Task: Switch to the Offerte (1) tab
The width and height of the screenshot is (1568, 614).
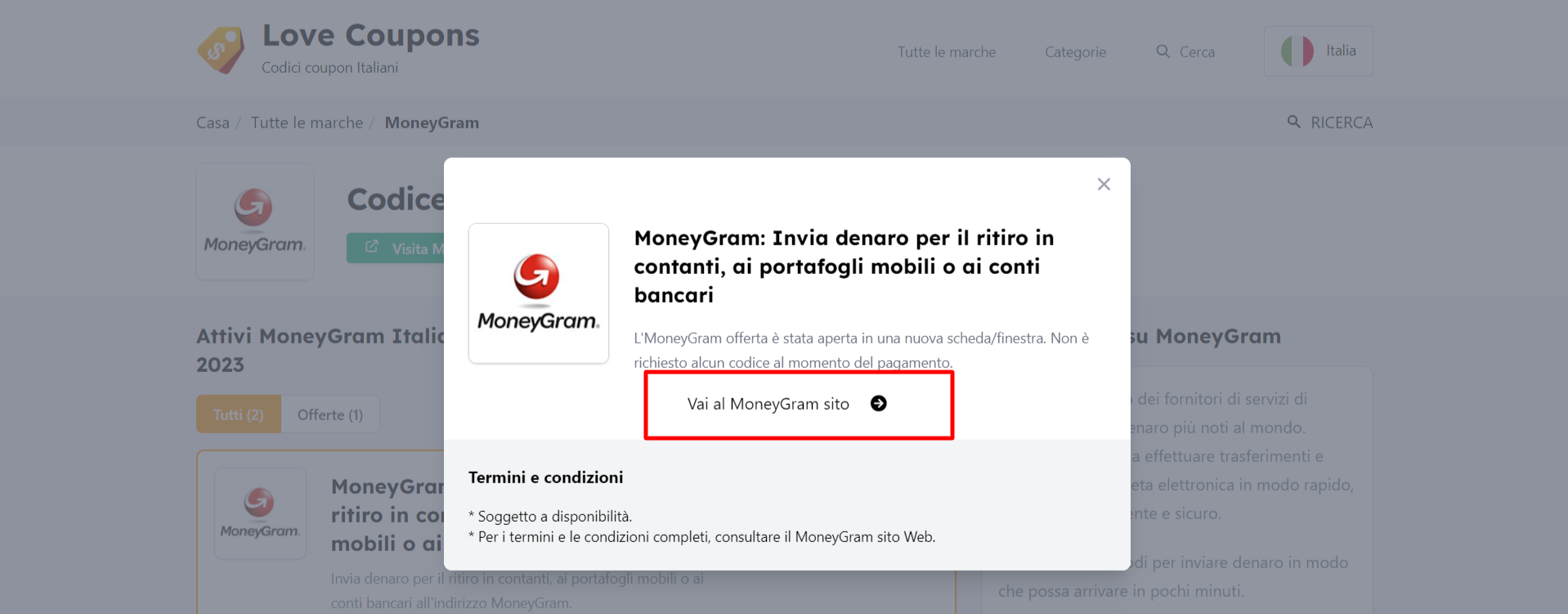Action: (330, 415)
